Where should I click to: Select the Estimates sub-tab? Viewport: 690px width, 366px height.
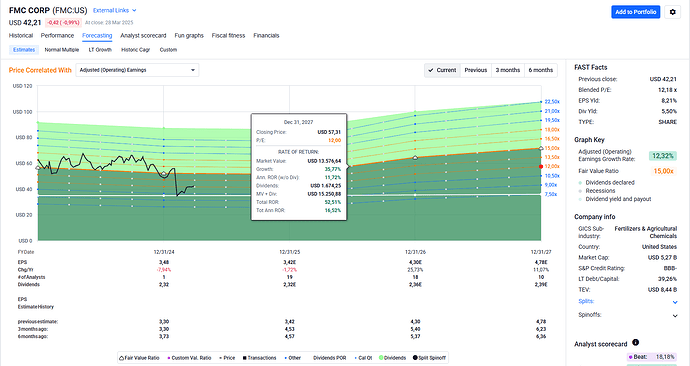tap(24, 50)
